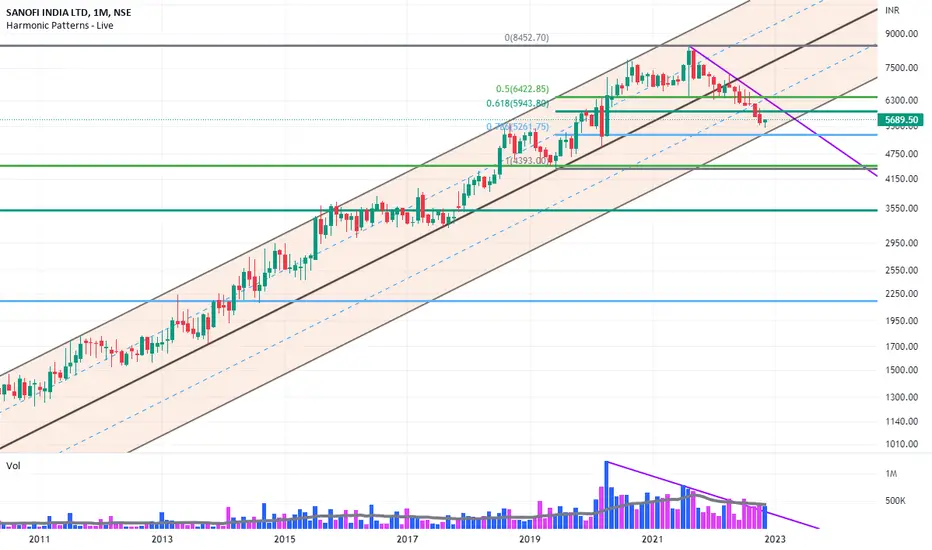Click the 1140.00 price axis label
Screen dimensions: 932x550
point(901,422)
